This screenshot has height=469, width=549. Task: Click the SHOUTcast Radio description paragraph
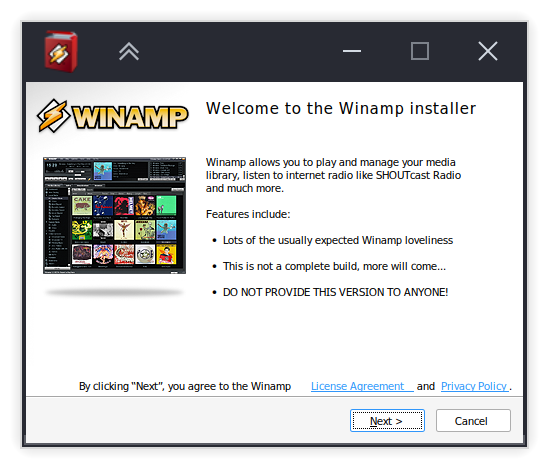point(333,175)
